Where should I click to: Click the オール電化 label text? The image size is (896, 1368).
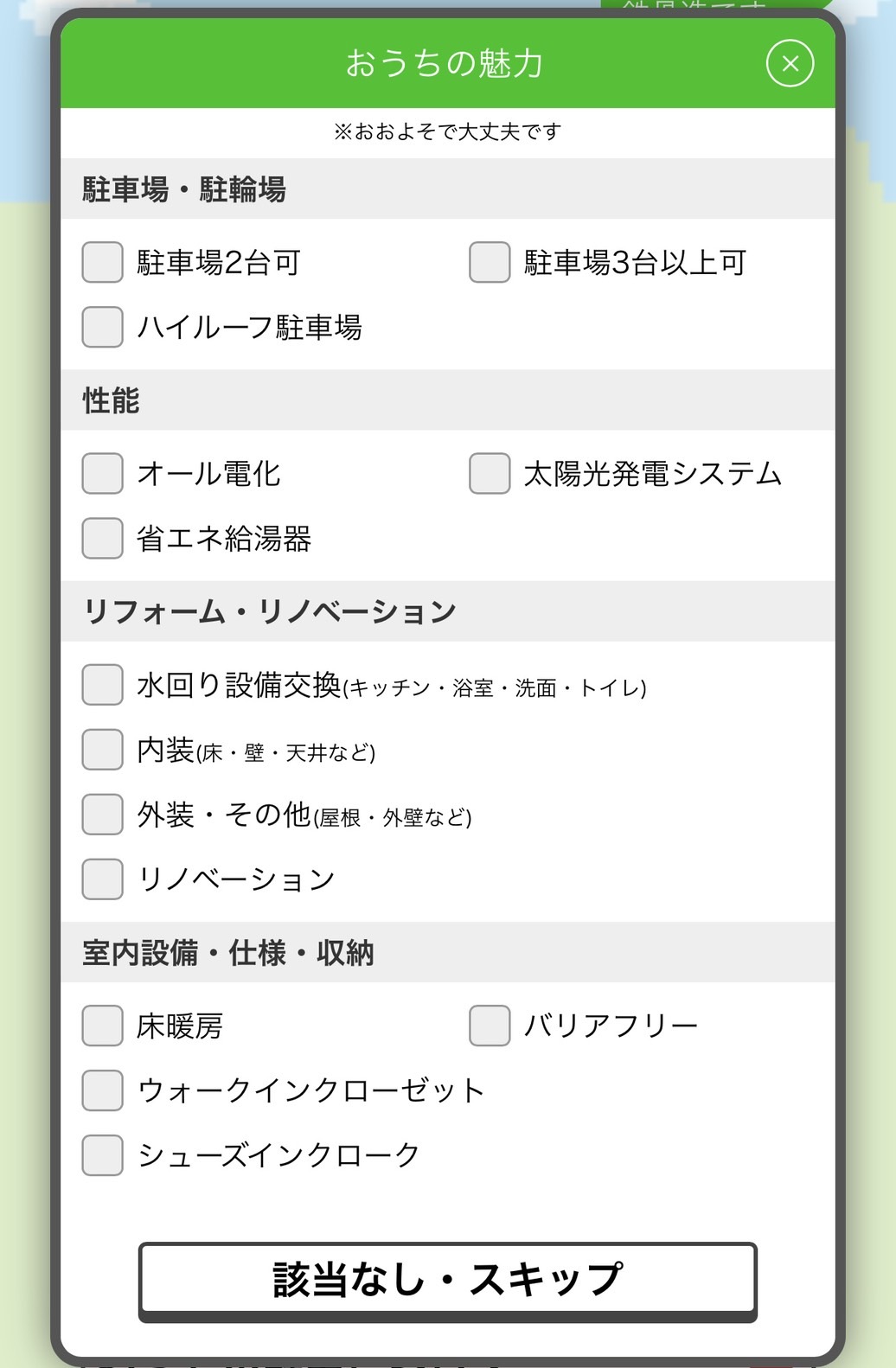pyautogui.click(x=209, y=474)
